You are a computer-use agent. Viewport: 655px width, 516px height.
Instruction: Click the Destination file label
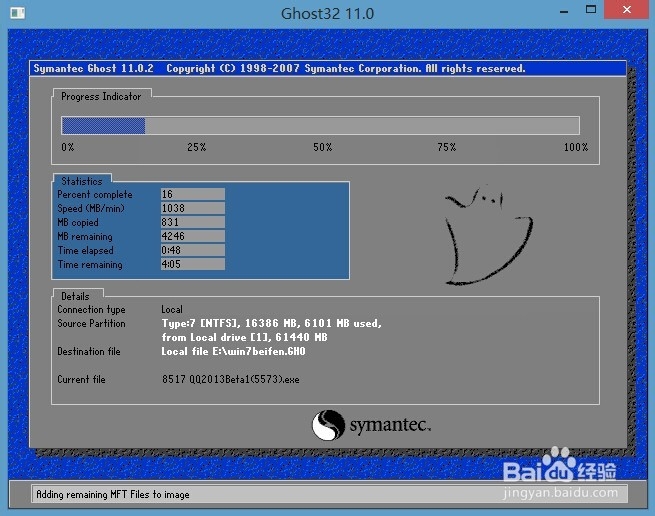tap(89, 351)
